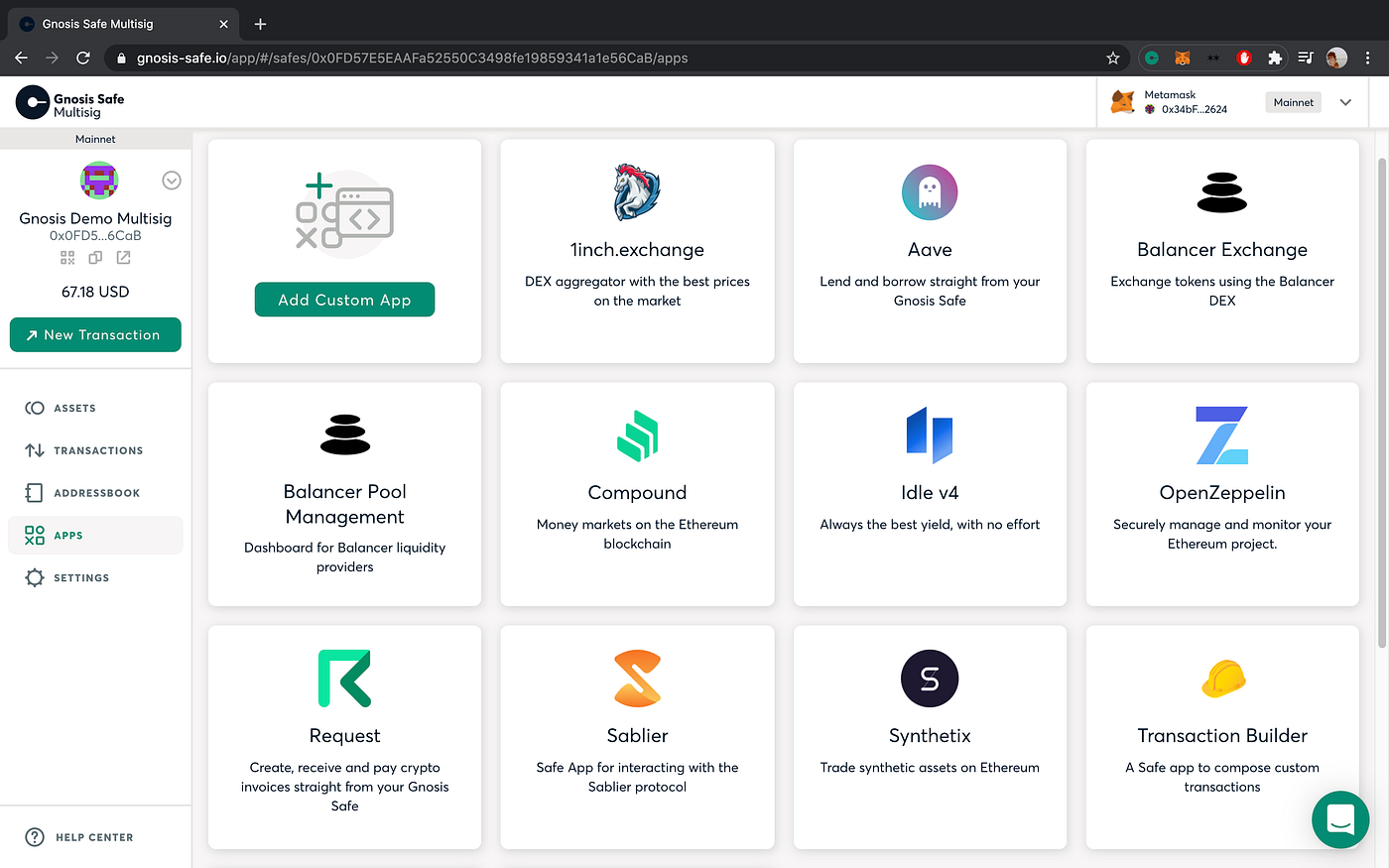Viewport: 1389px width, 868px height.
Task: Click the Request title text
Action: [344, 736]
